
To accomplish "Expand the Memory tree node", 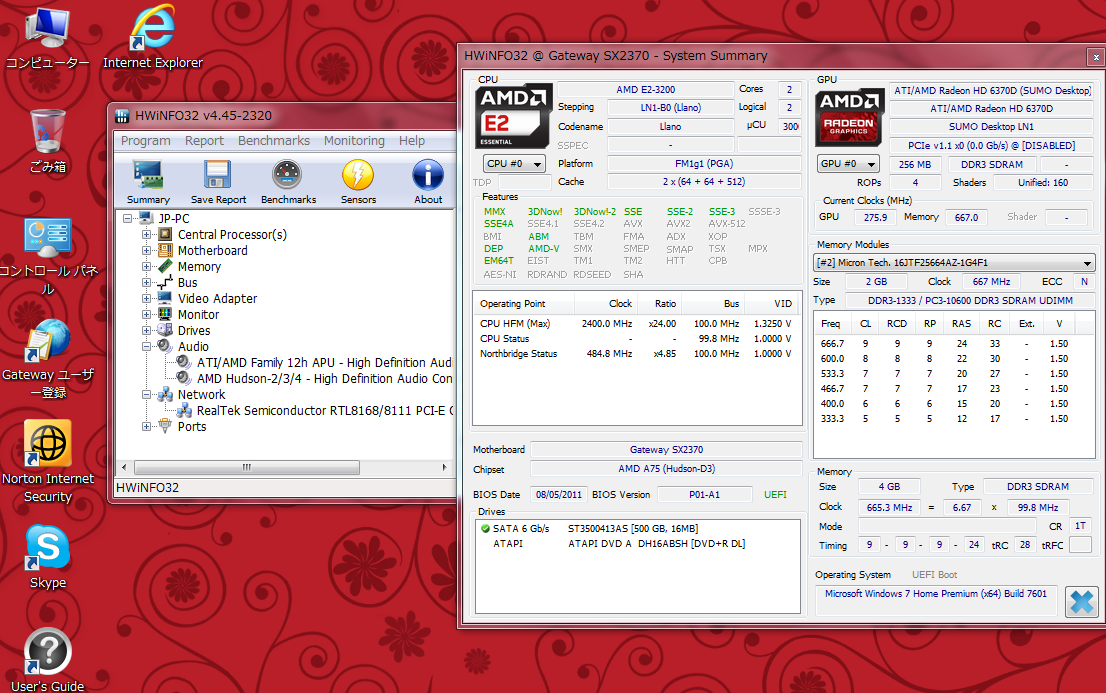I will 146,266.
